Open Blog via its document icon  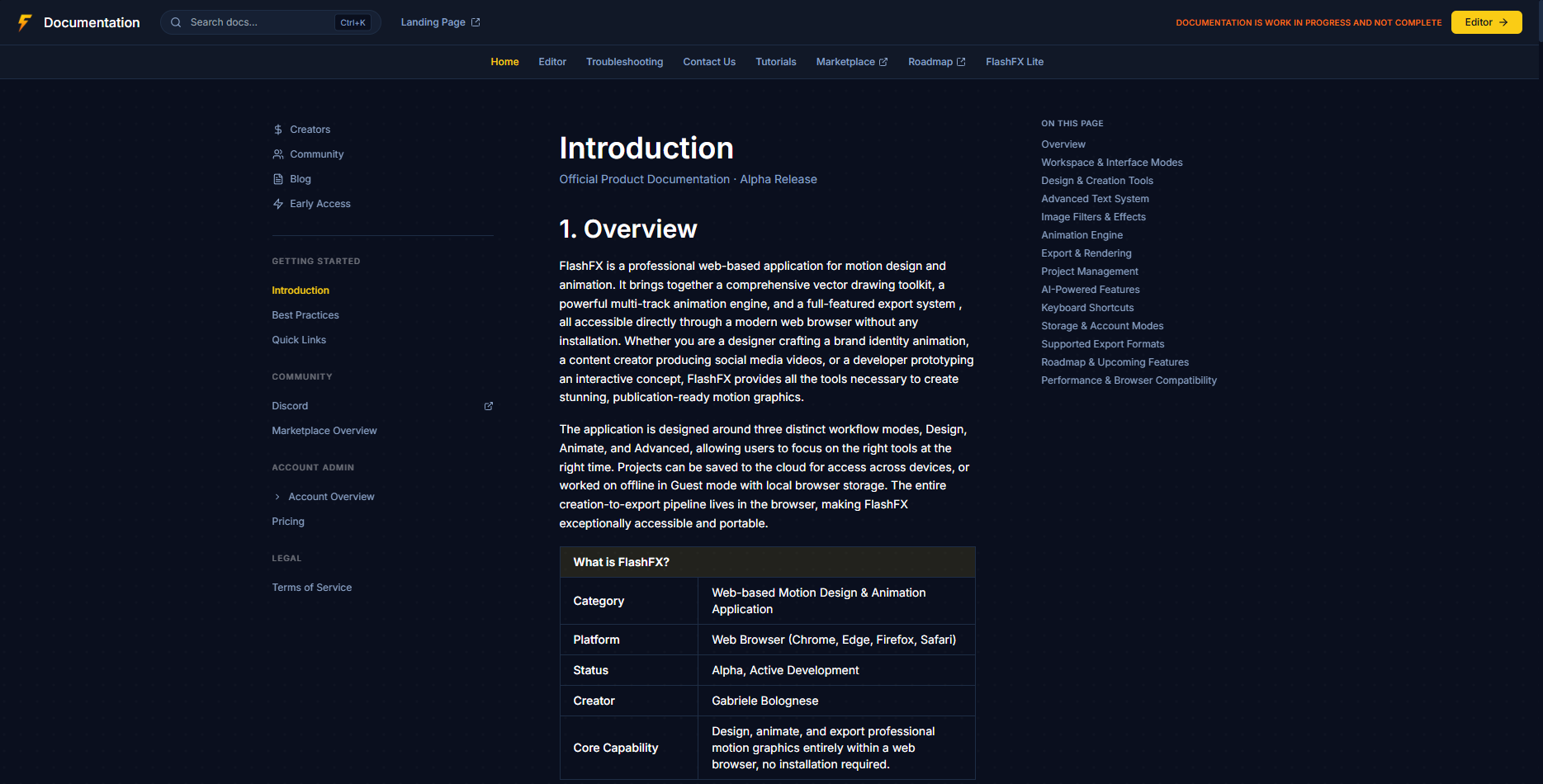pos(277,179)
